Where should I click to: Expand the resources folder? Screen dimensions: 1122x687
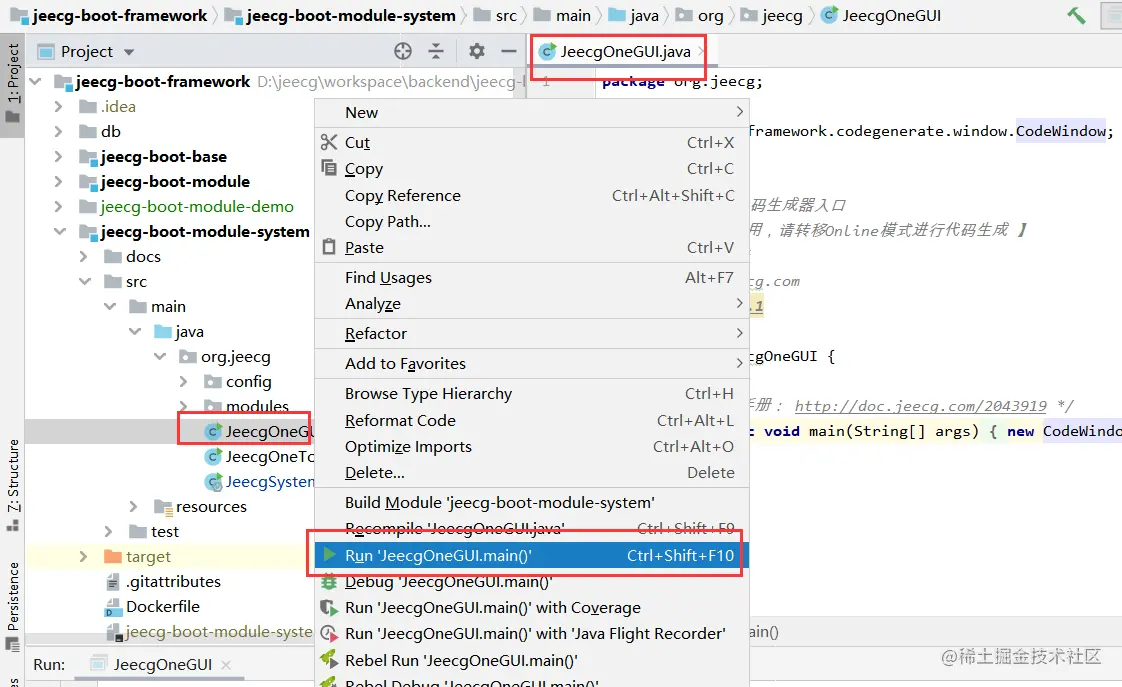point(133,507)
